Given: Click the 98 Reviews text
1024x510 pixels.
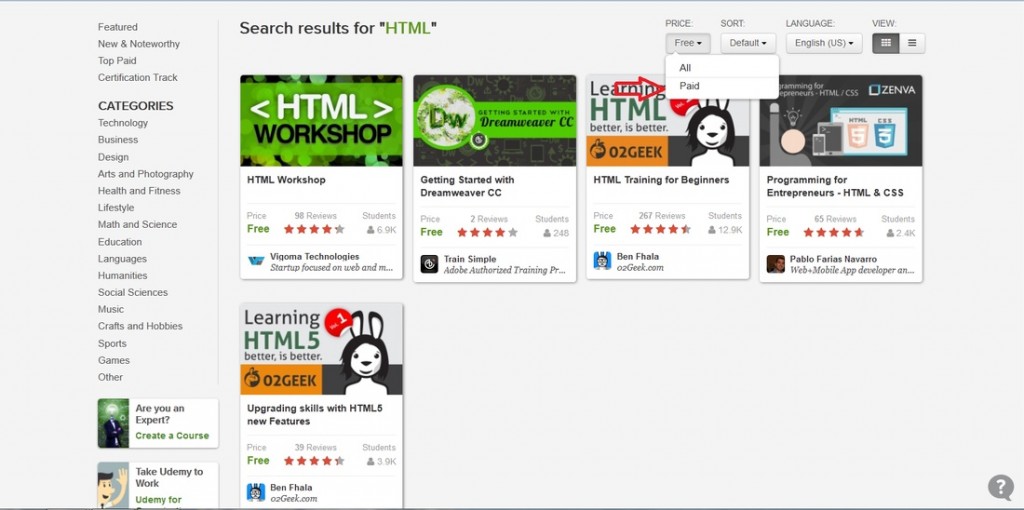Looking at the screenshot, I should 315,215.
